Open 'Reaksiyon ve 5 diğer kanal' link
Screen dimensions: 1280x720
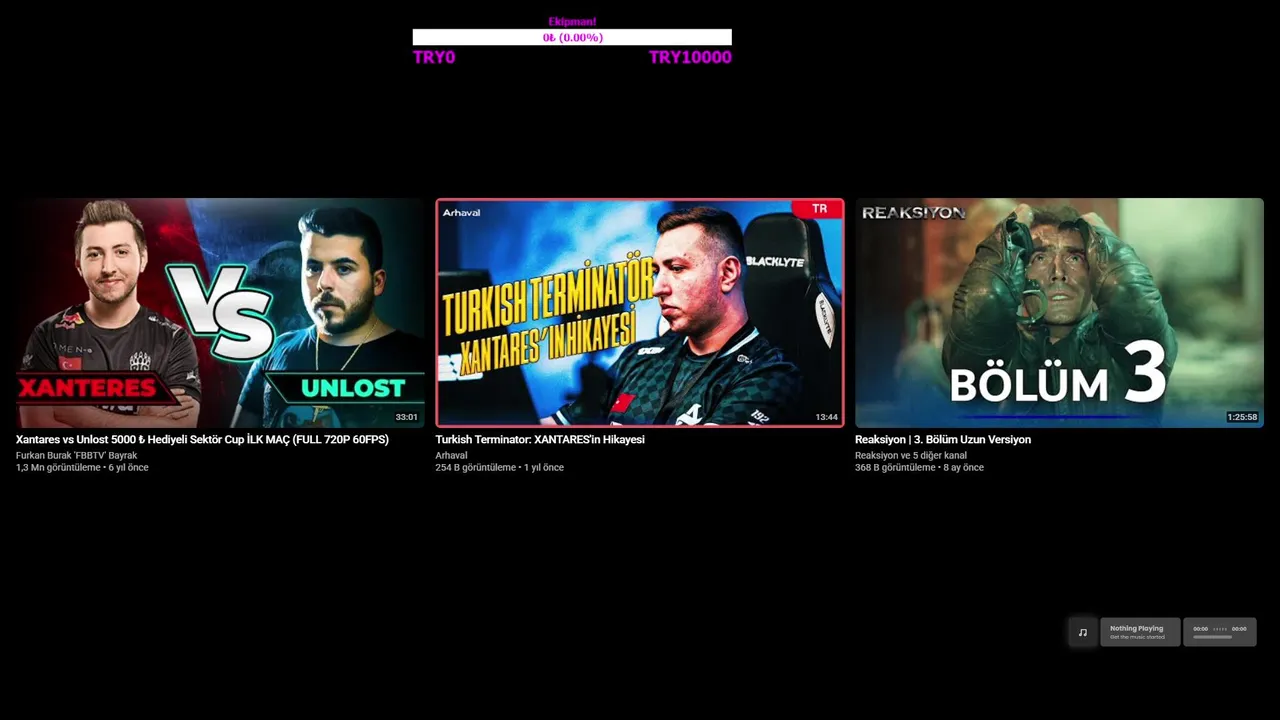911,456
